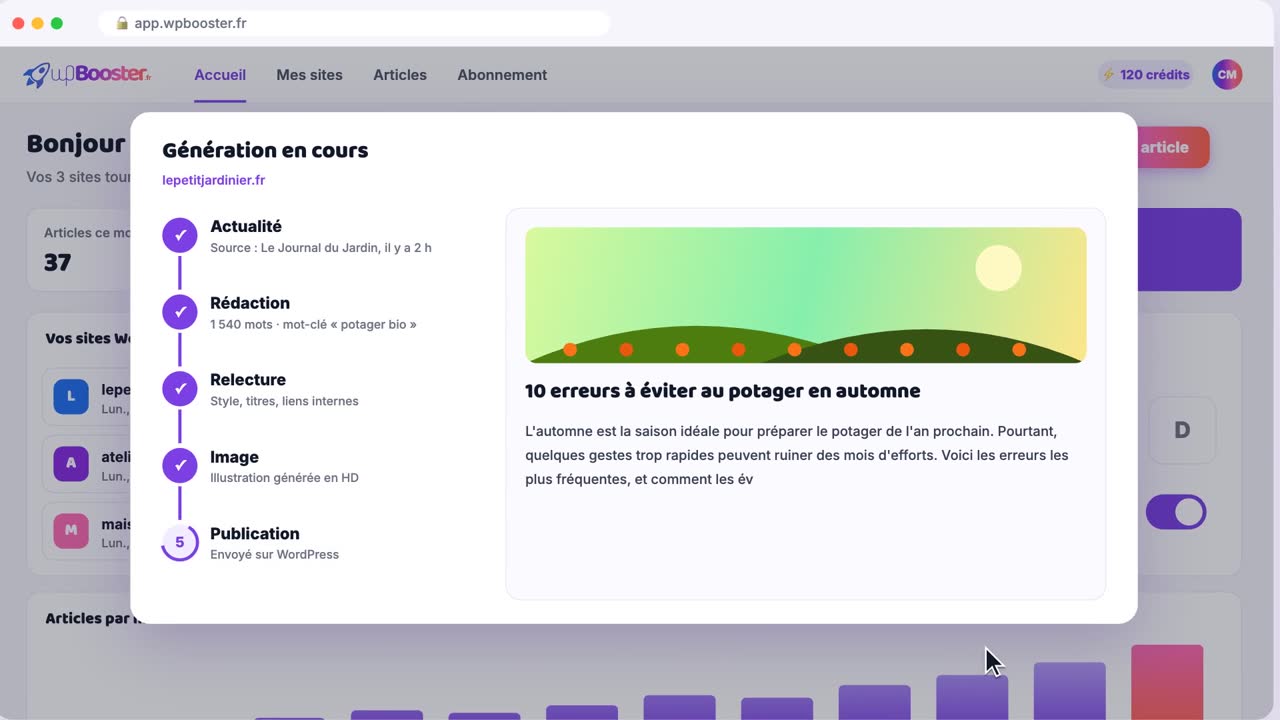Click the lightning icon in credits badge
This screenshot has width=1280, height=720.
pos(1108,75)
